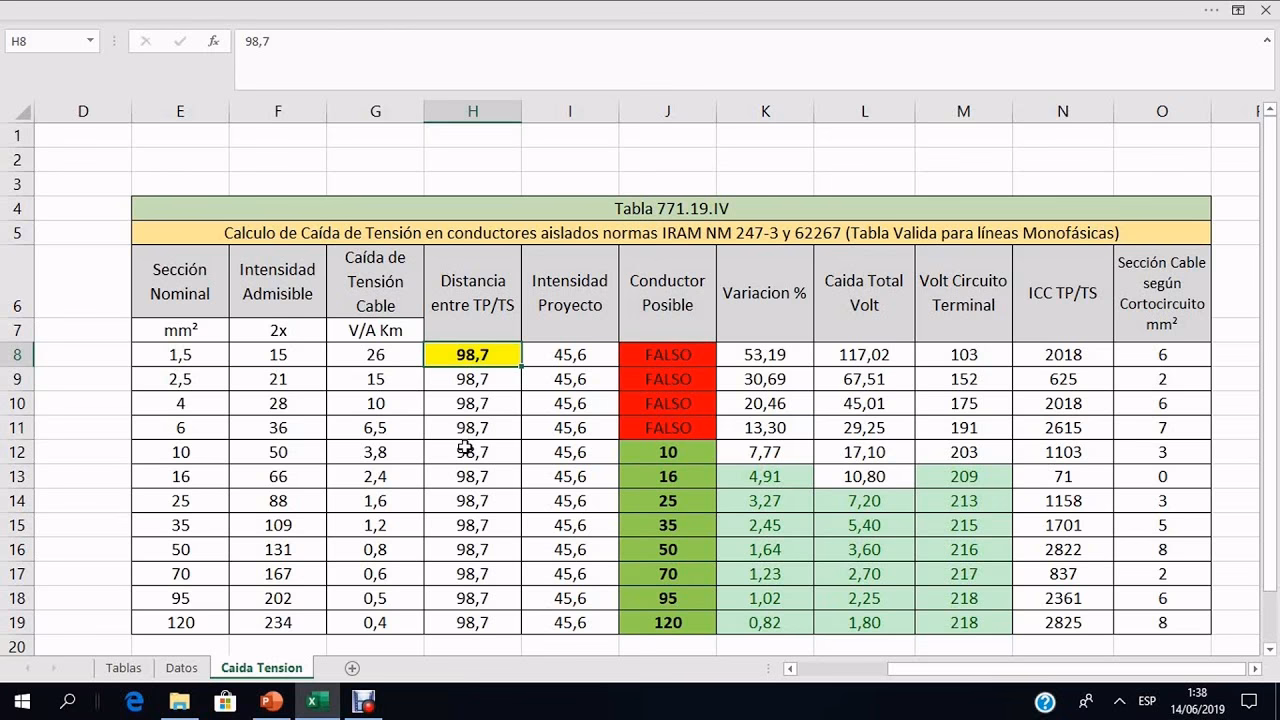This screenshot has width=1280, height=720.
Task: Select the yellow highlighted cell 98,7
Action: pos(472,355)
